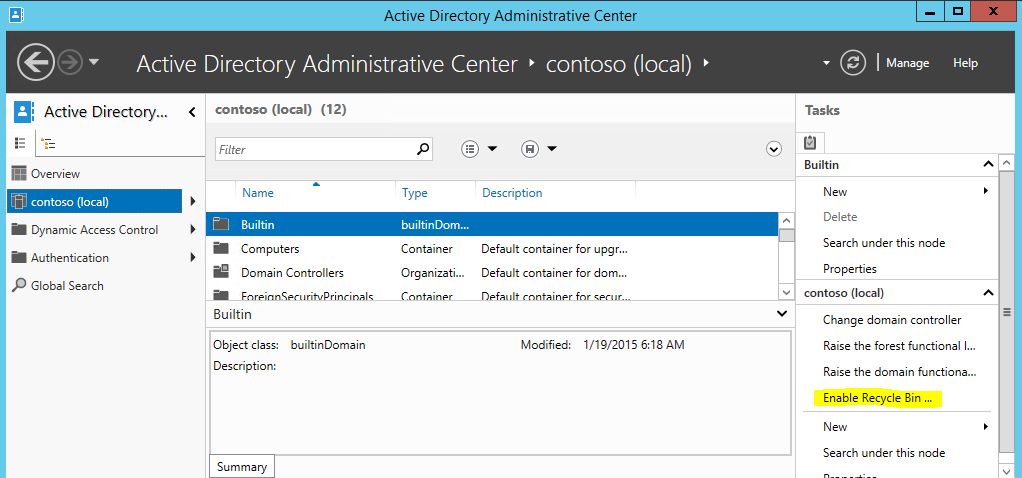Screen dimensions: 1022x478
Task: Select the Computers container row
Action: (x=492, y=248)
